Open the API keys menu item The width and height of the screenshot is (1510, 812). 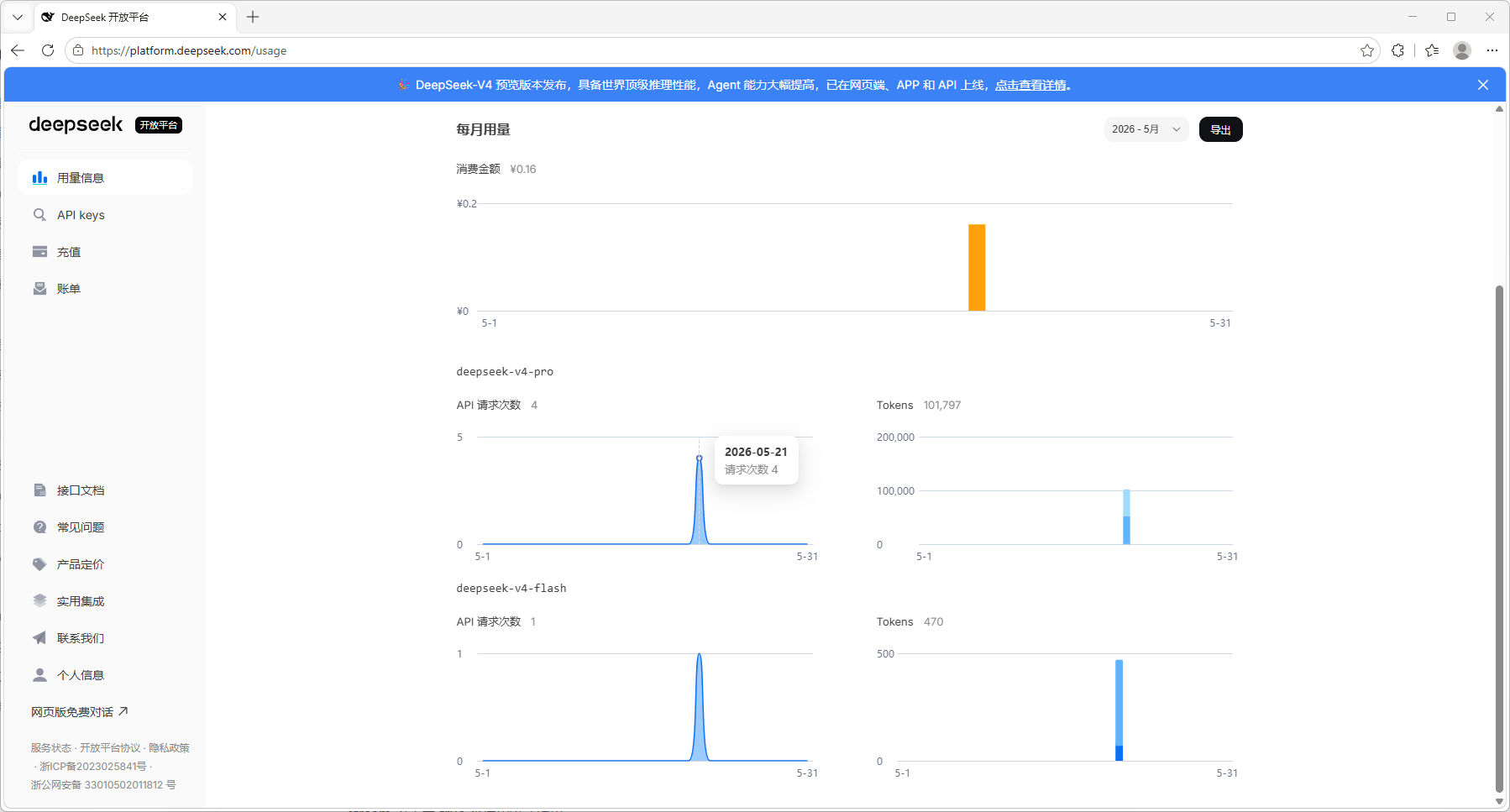point(105,215)
